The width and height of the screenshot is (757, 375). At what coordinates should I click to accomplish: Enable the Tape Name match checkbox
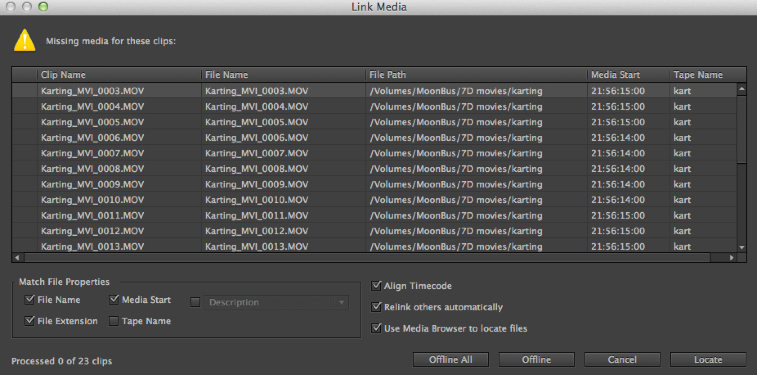114,321
